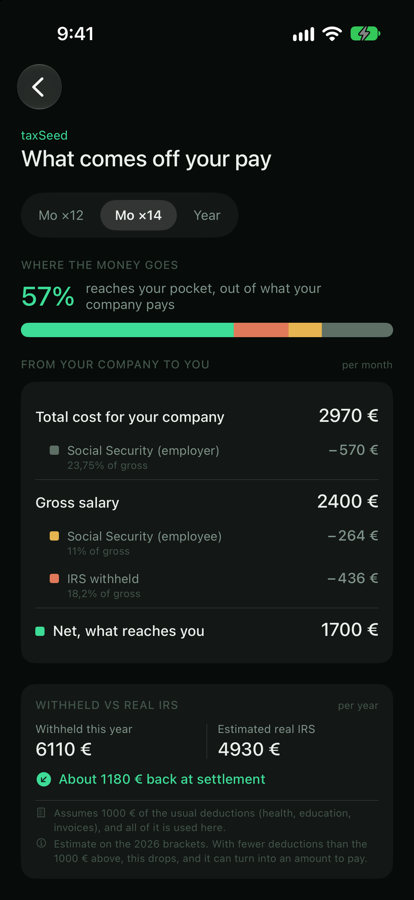Tap the green net segment of the bar

(127, 330)
